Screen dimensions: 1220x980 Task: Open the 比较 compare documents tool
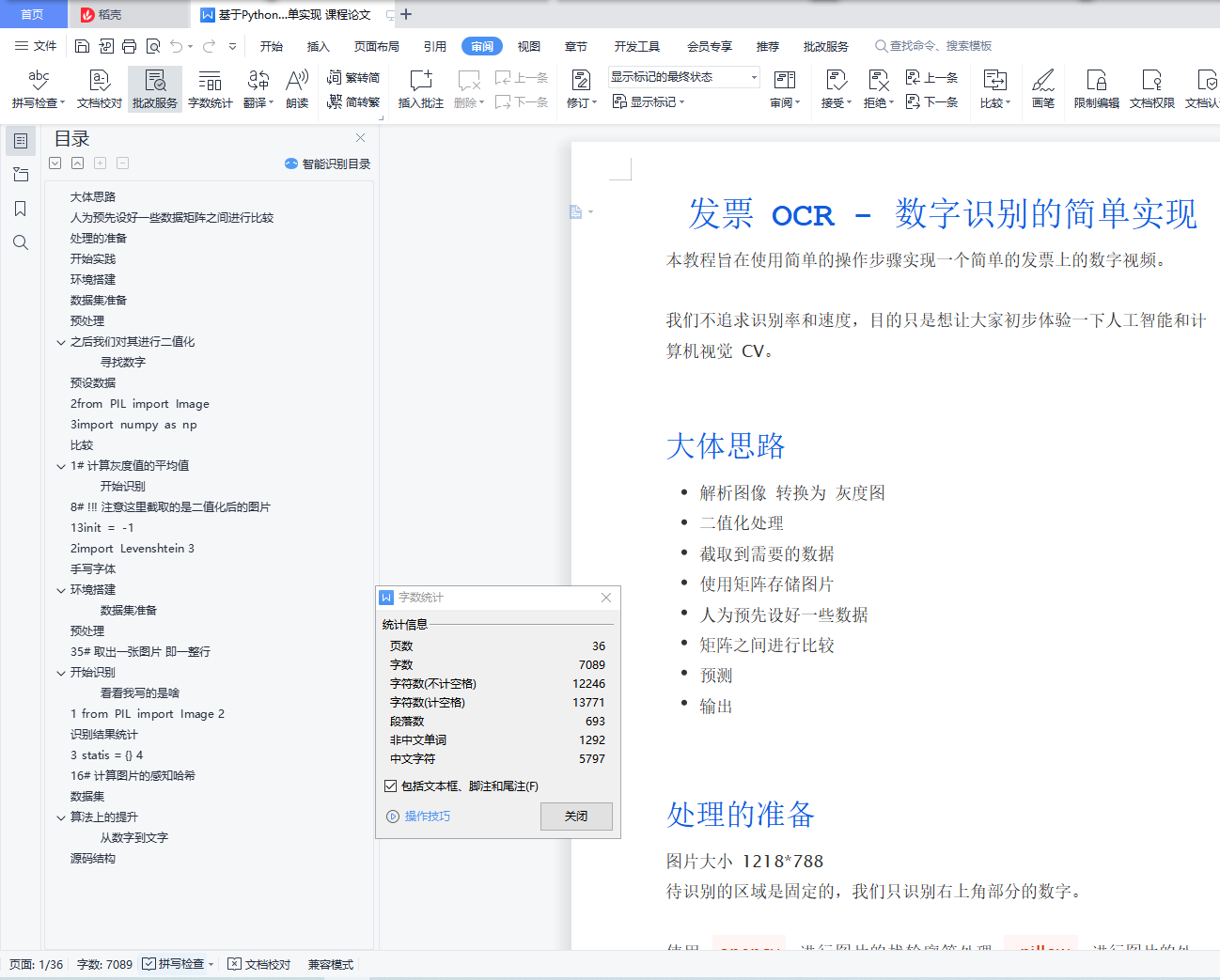point(995,89)
